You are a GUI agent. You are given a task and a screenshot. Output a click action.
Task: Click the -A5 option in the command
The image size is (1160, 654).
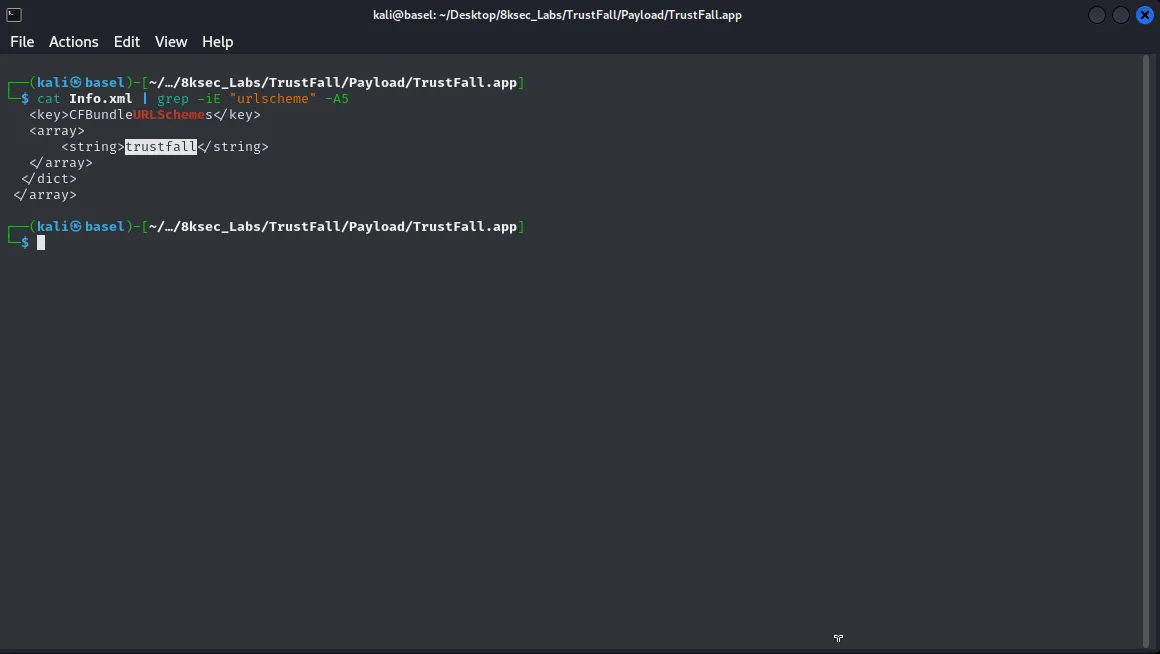(x=337, y=98)
